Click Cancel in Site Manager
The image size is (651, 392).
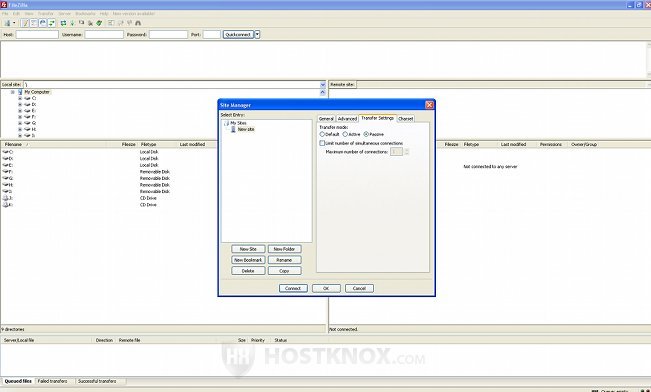coord(360,288)
